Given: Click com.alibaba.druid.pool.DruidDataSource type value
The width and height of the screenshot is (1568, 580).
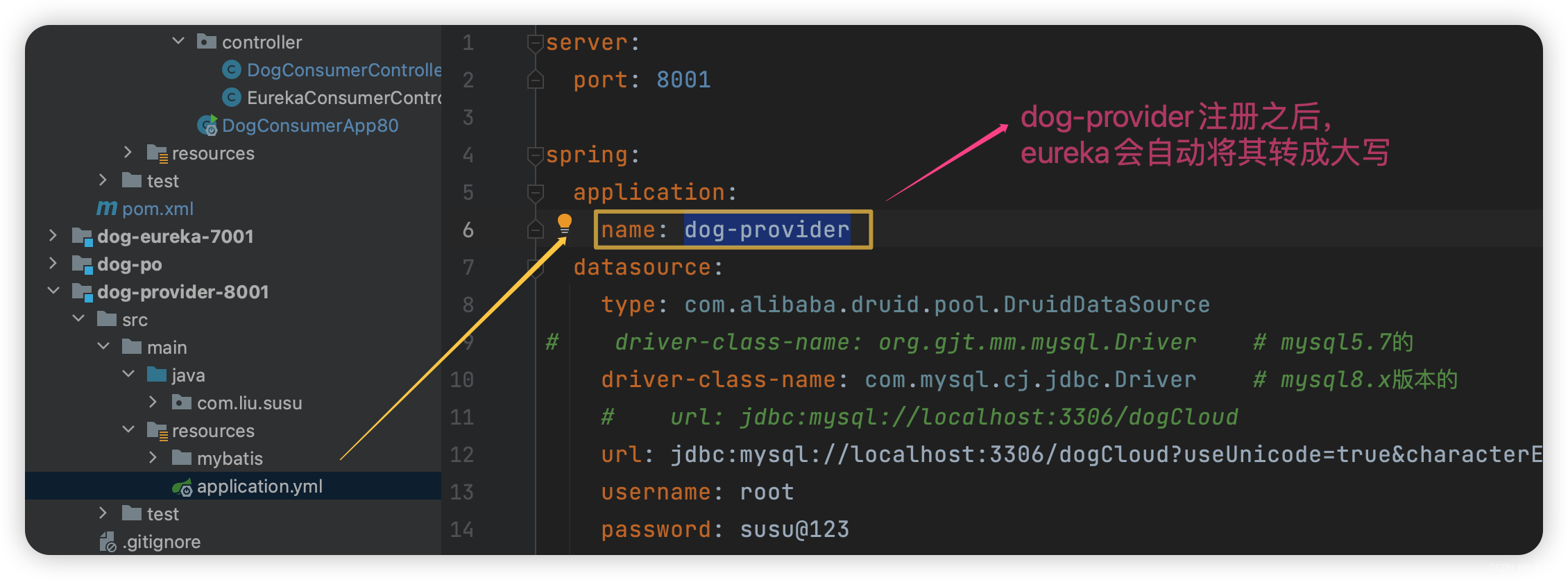Looking at the screenshot, I should (x=947, y=305).
